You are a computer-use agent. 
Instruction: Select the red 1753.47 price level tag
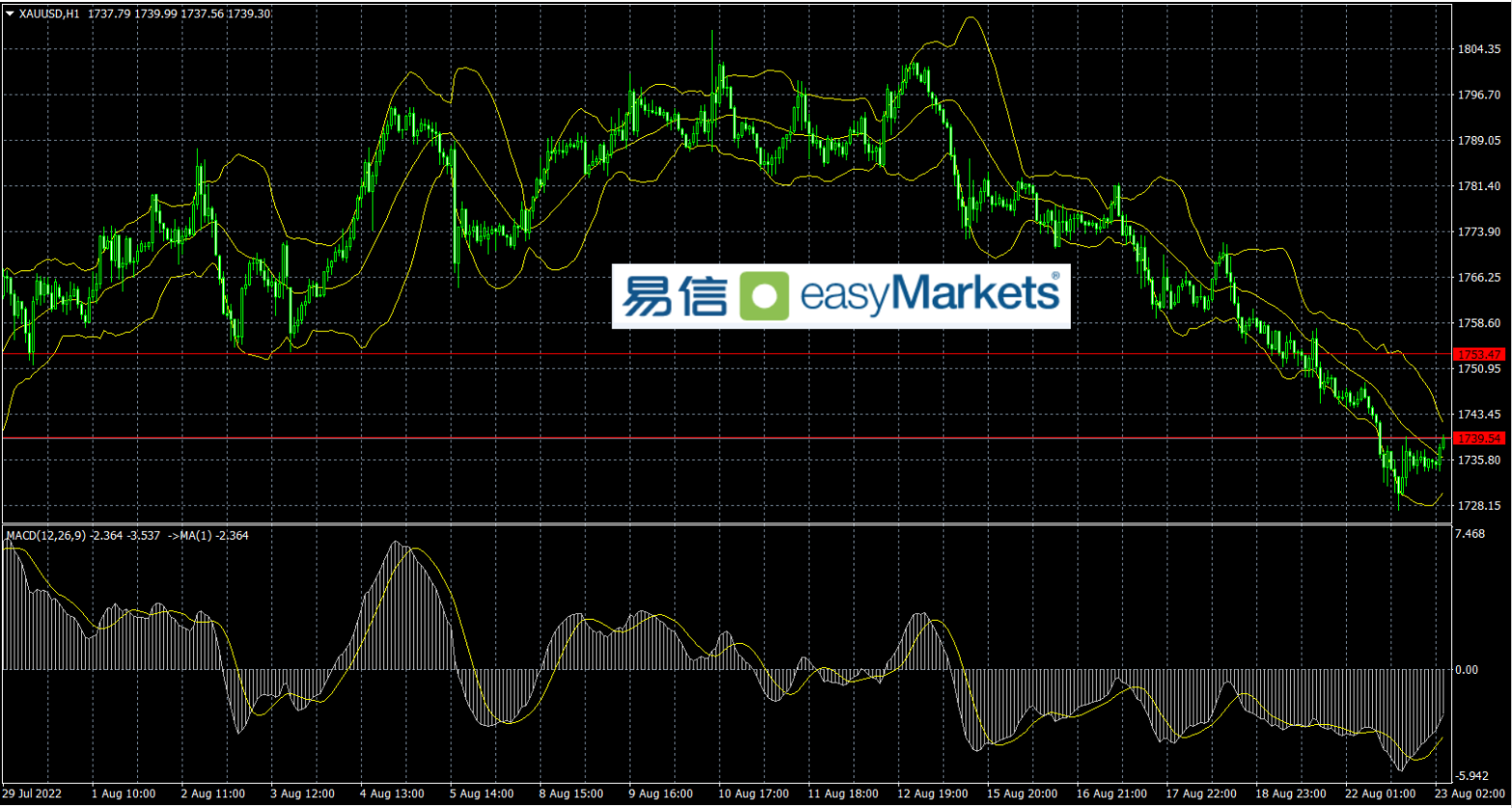[x=1477, y=354]
